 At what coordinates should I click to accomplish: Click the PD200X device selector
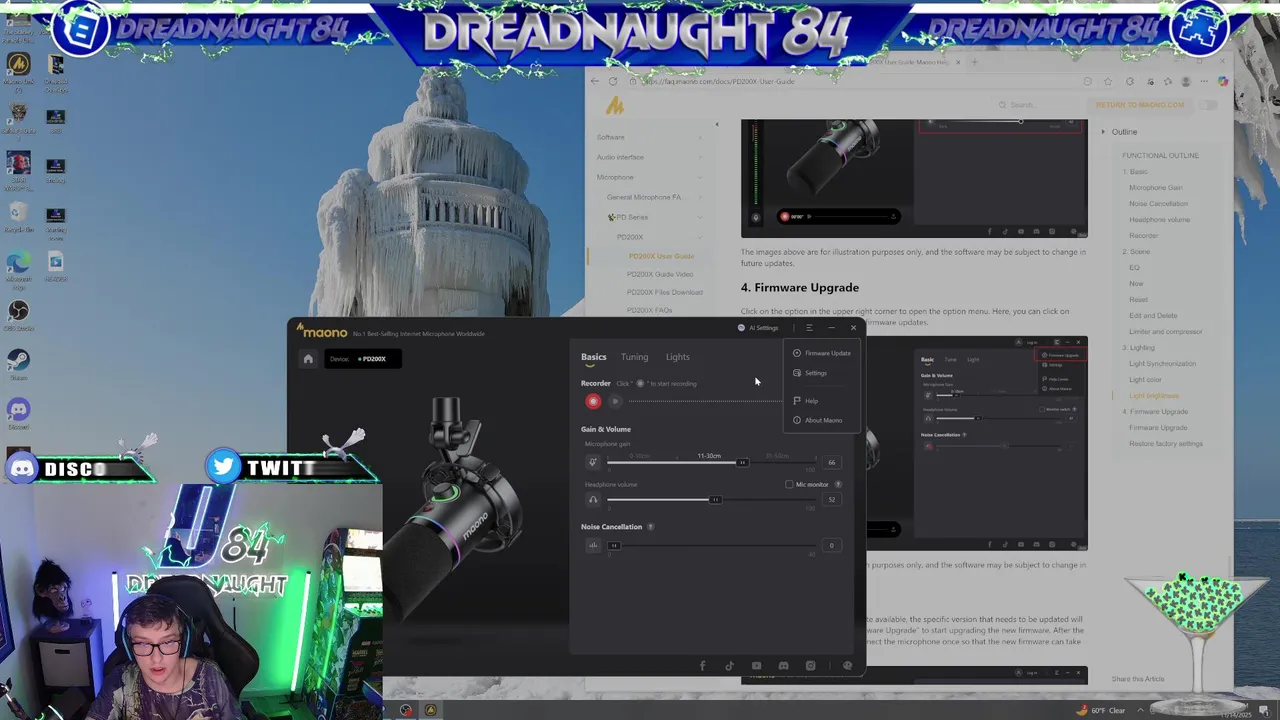click(x=363, y=359)
